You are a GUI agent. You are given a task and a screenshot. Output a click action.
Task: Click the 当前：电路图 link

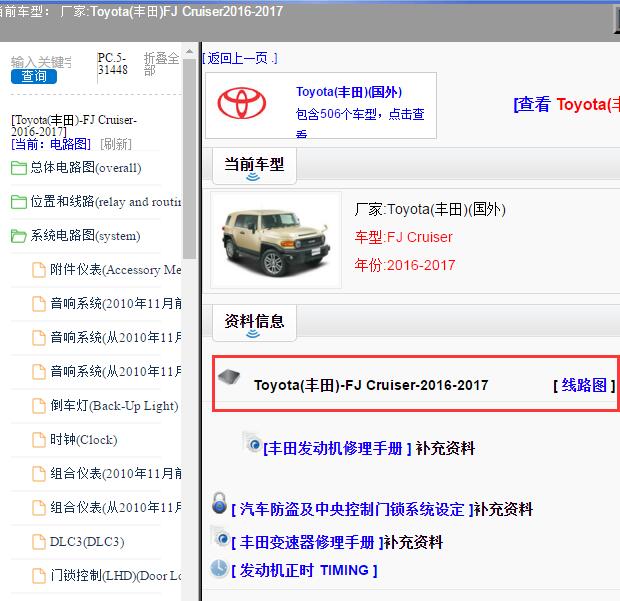click(x=51, y=144)
